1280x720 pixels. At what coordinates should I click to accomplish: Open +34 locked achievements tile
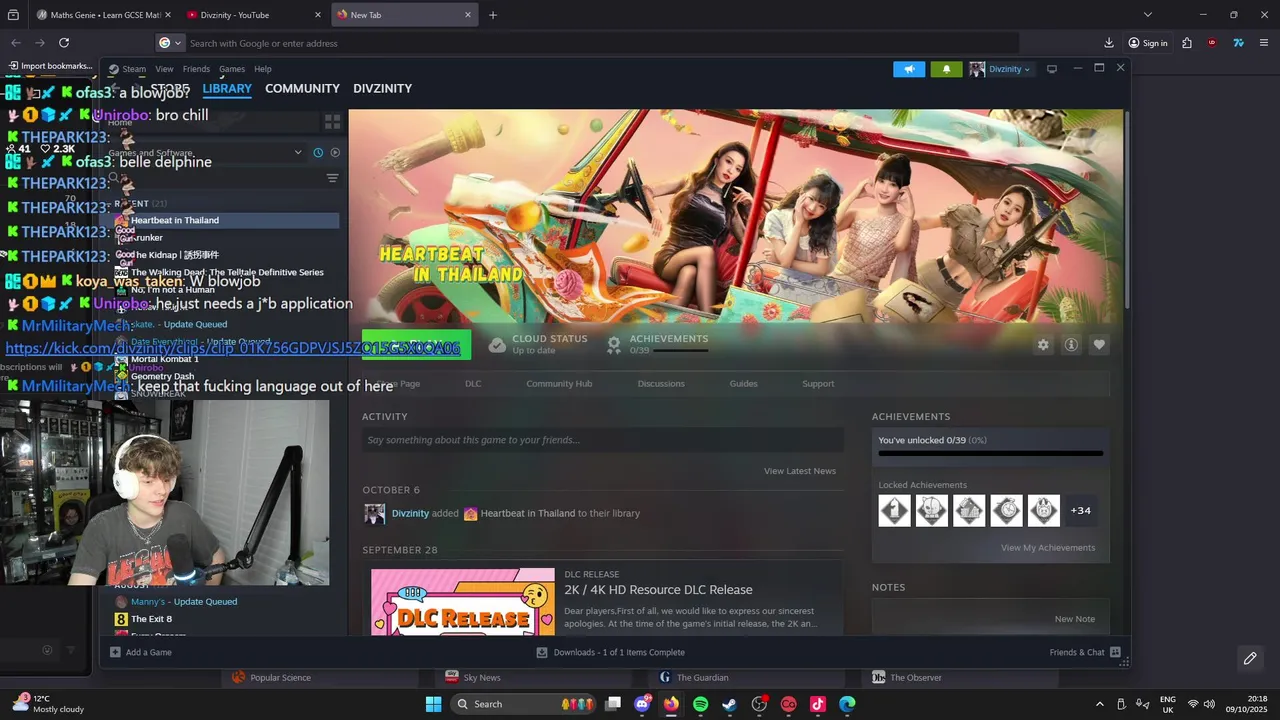click(1080, 510)
